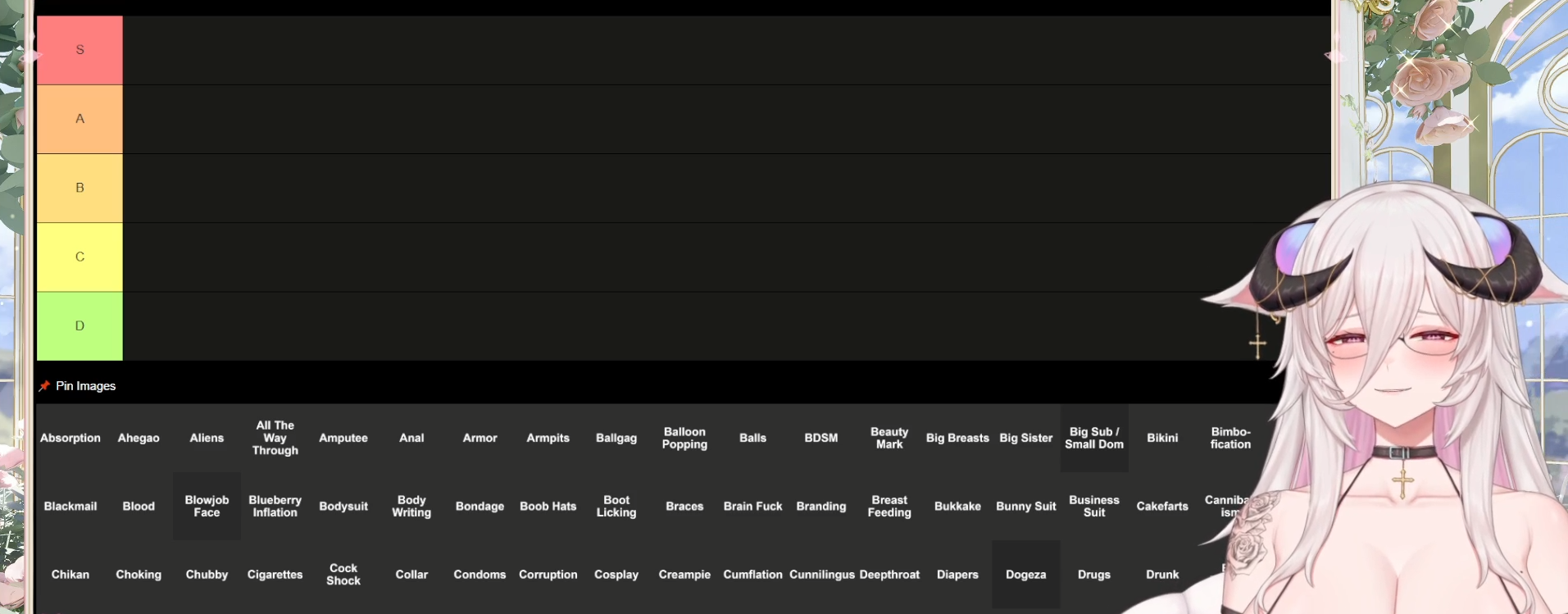Click the Bondage tile
The height and width of the screenshot is (614, 1568).
(x=479, y=506)
